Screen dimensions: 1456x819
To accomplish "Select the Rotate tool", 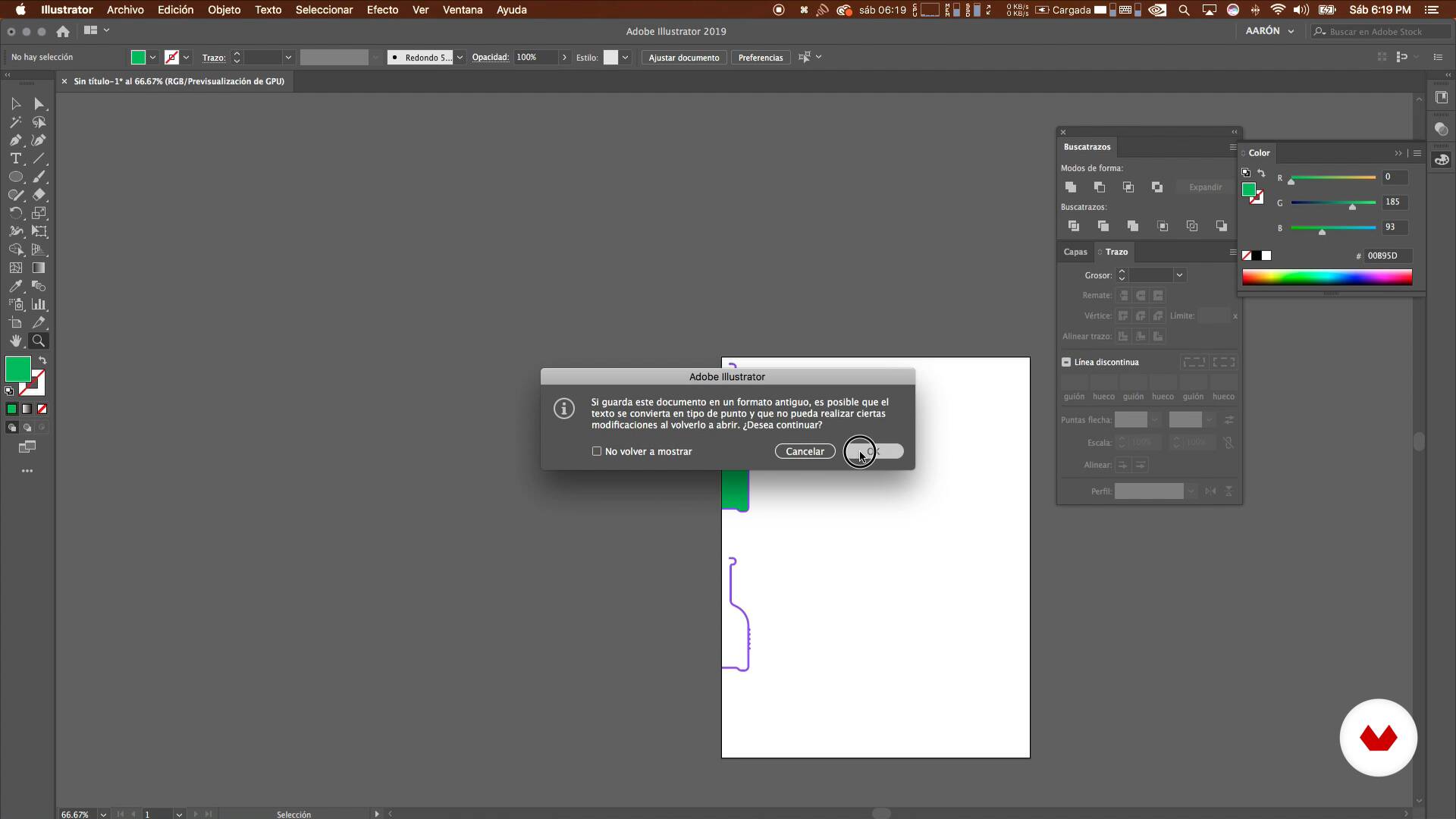I will pos(16,213).
